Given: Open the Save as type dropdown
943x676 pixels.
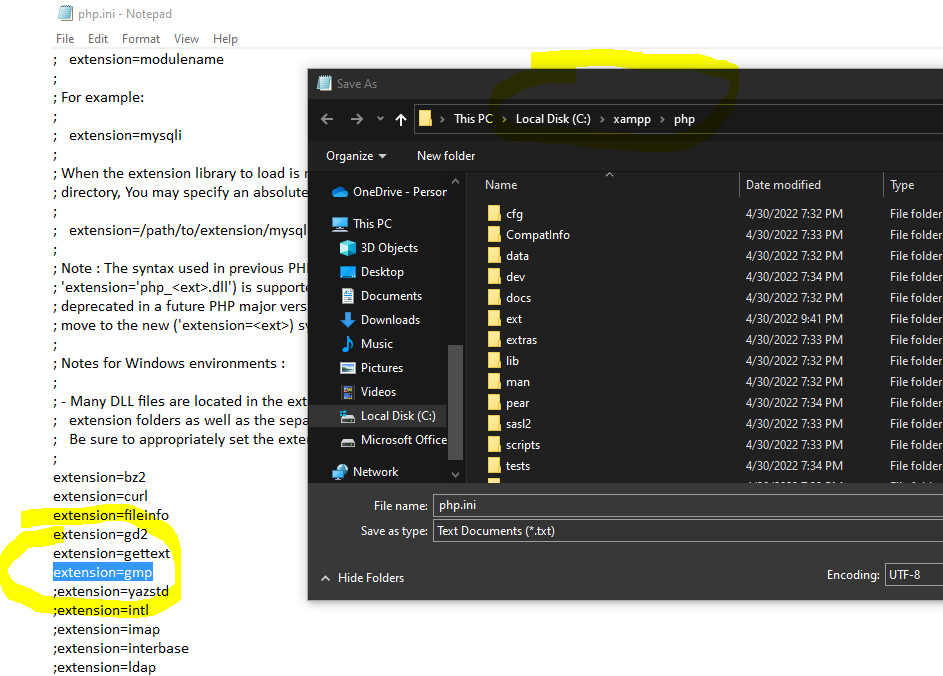Looking at the screenshot, I should pos(688,531).
